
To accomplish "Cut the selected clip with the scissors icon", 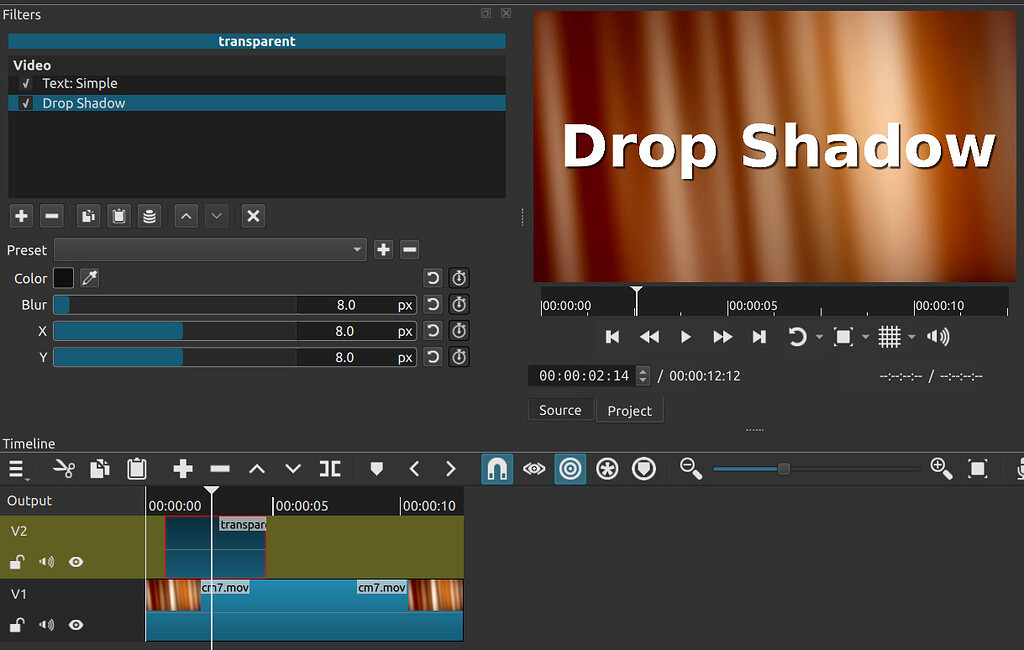I will (x=62, y=468).
